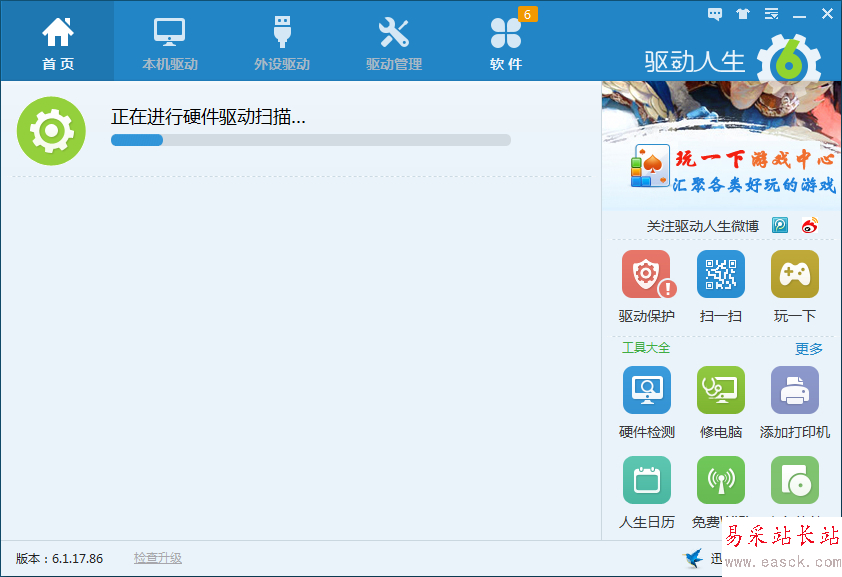Open the Sina Weibo icon

[810, 225]
